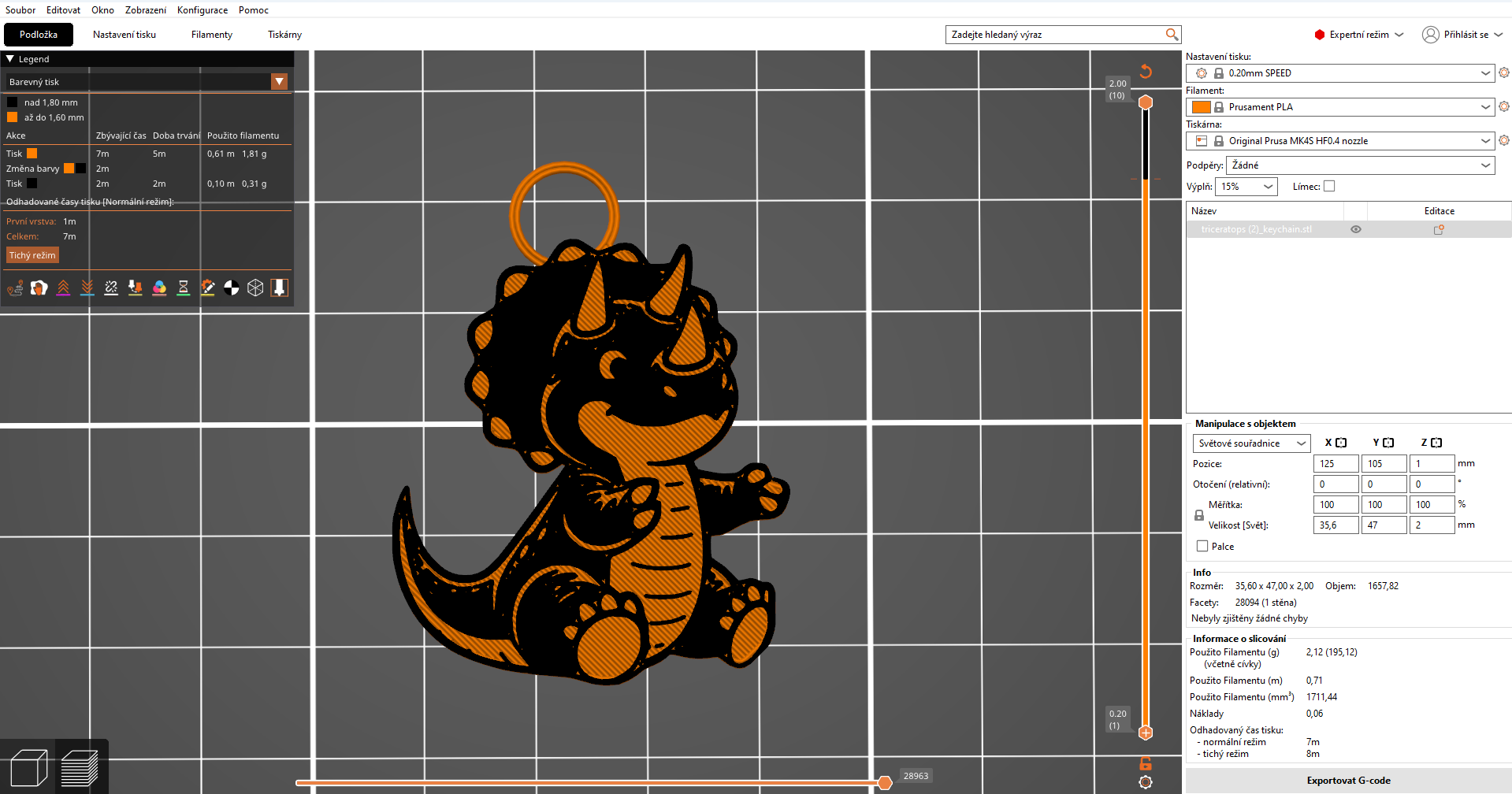Image resolution: width=1512 pixels, height=794 pixels.
Task: Click Exportovat G-code button
Action: click(x=1348, y=781)
